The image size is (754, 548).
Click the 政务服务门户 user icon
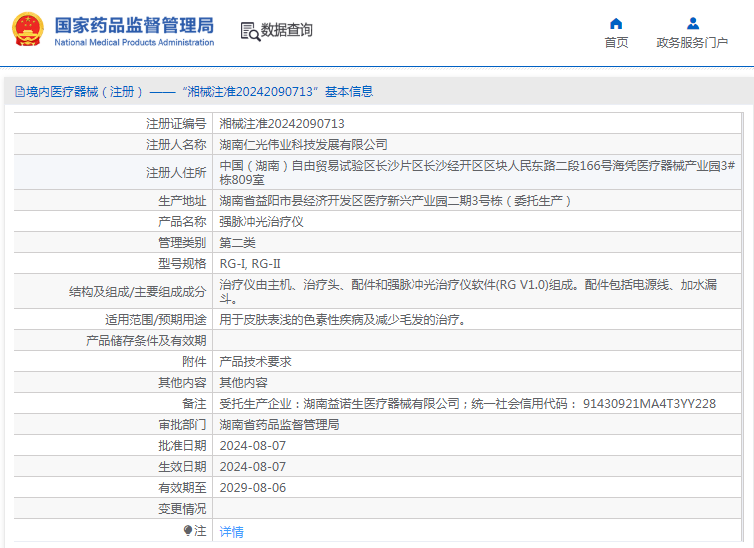tap(692, 23)
